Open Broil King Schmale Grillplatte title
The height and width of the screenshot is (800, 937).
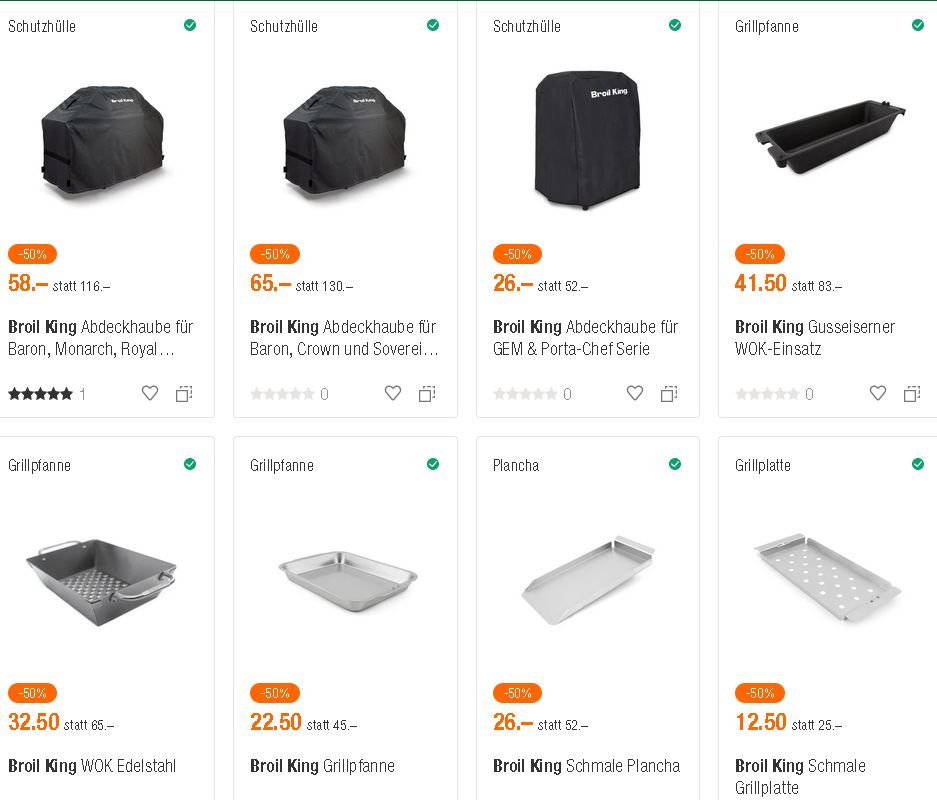click(x=800, y=776)
